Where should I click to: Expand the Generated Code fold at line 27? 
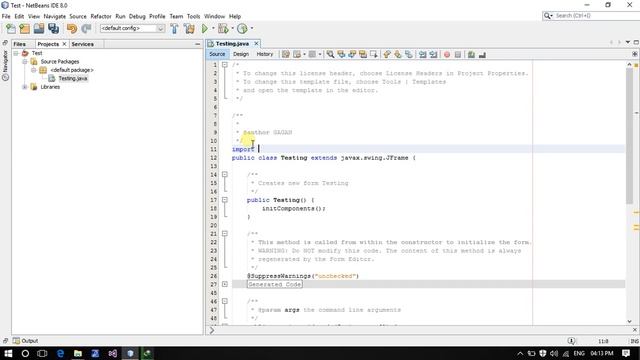click(224, 284)
